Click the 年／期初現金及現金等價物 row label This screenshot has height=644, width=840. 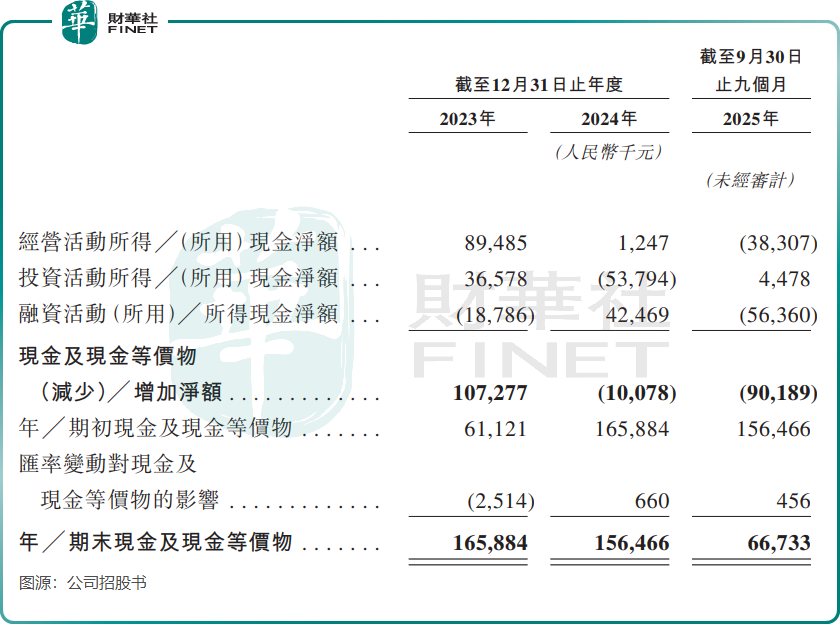tap(155, 429)
